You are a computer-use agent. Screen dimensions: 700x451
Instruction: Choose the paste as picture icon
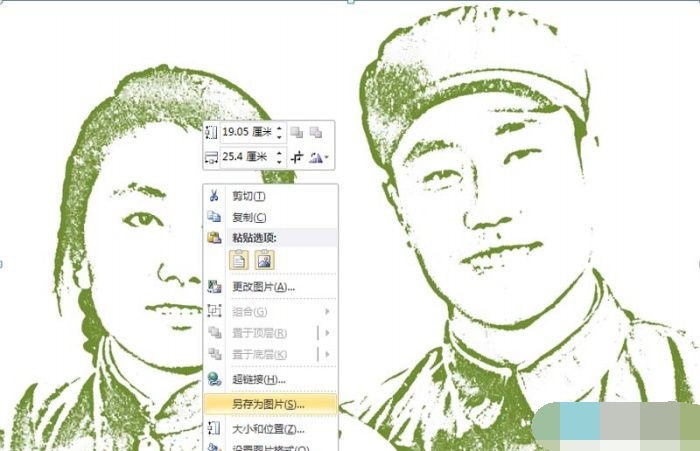(264, 260)
